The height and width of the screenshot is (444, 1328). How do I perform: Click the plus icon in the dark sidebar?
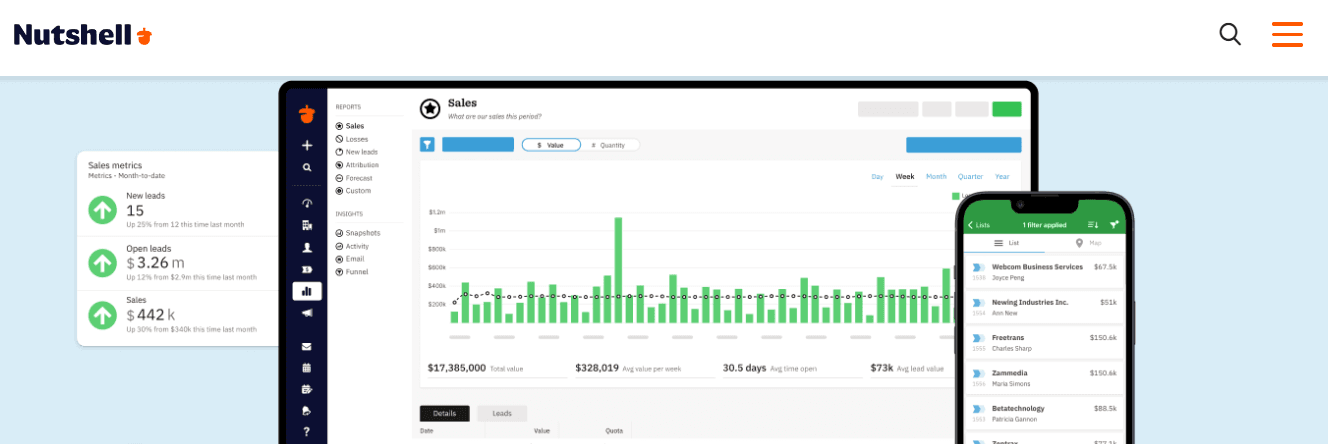[307, 145]
